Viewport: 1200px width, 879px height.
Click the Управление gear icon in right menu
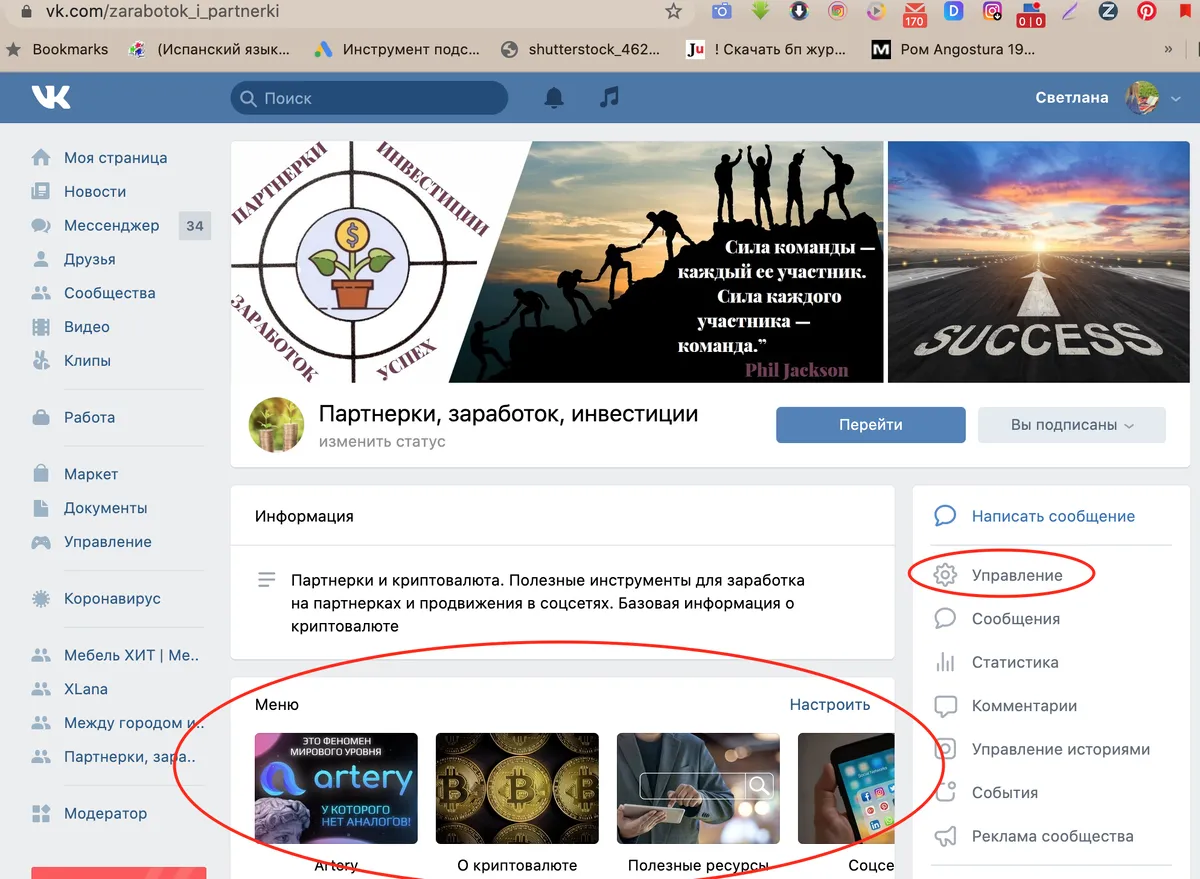[945, 575]
